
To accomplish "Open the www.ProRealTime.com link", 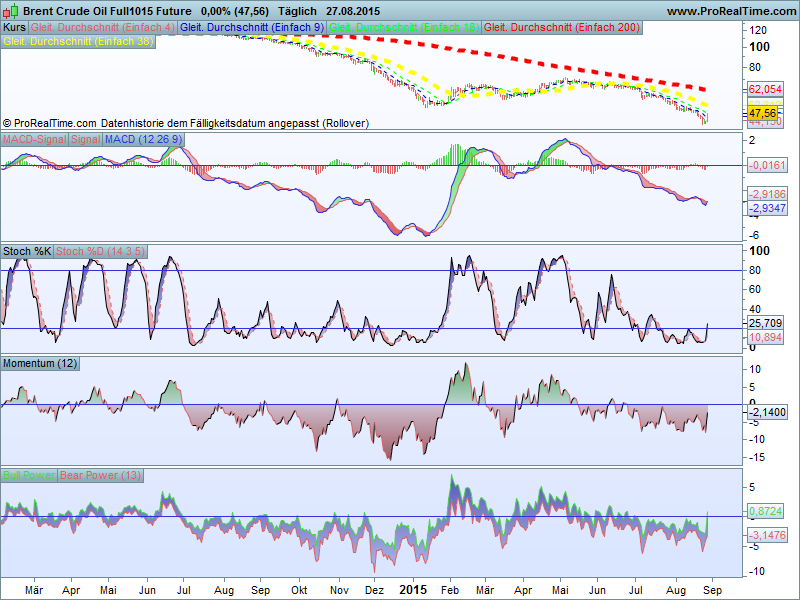I will click(731, 11).
